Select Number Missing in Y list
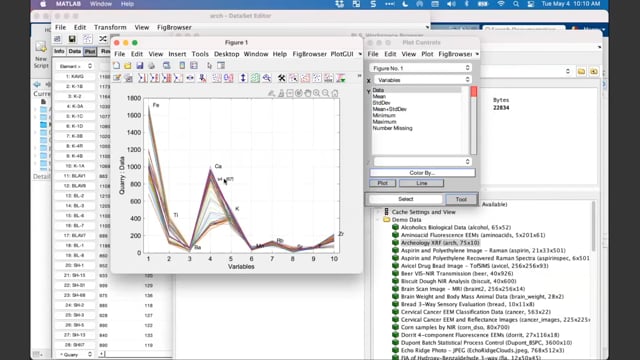 click(392, 128)
